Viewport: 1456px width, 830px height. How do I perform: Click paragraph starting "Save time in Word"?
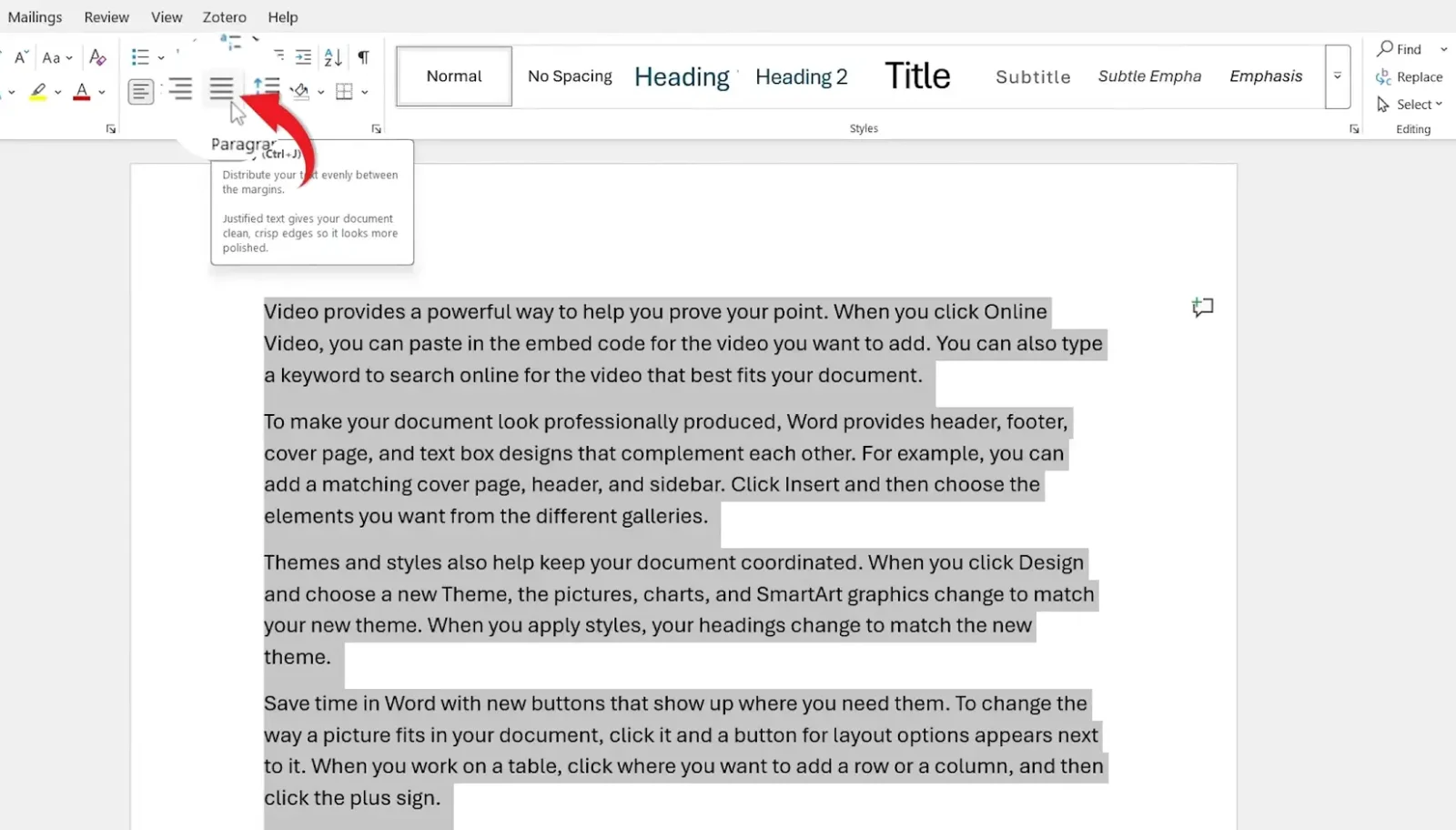coord(684,750)
